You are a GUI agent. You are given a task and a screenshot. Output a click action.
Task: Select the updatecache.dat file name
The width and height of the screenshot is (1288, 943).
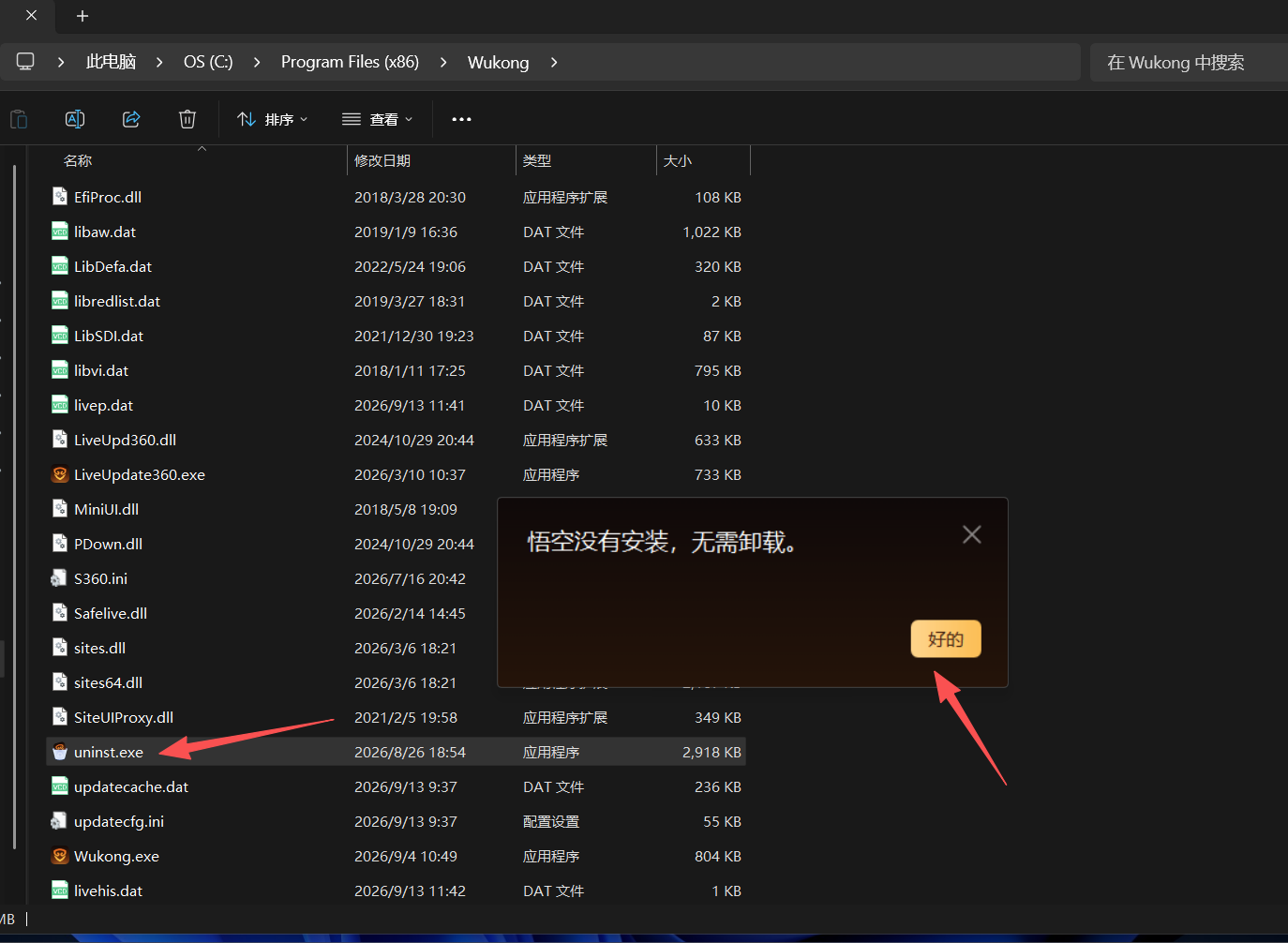pyautogui.click(x=131, y=786)
